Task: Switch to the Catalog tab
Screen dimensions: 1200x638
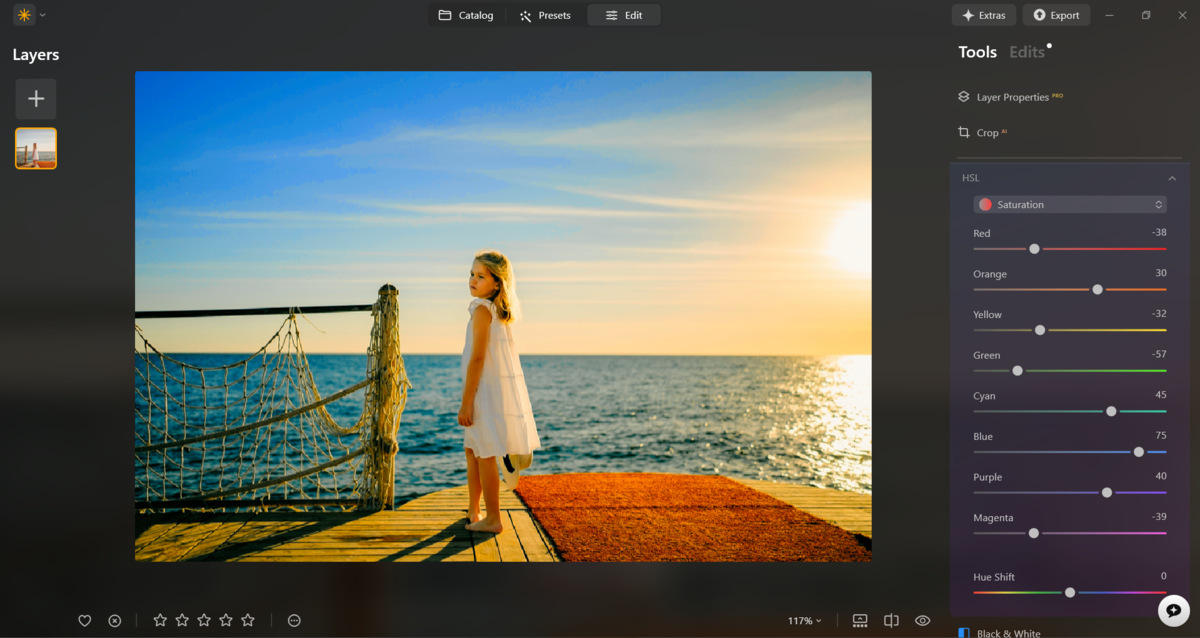Action: [466, 15]
